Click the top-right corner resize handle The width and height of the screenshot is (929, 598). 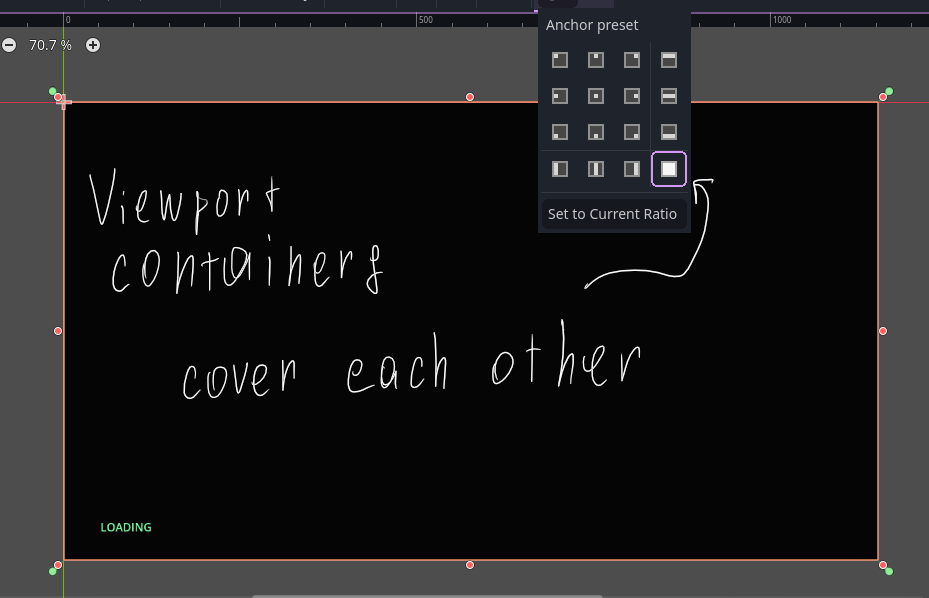pyautogui.click(x=883, y=97)
